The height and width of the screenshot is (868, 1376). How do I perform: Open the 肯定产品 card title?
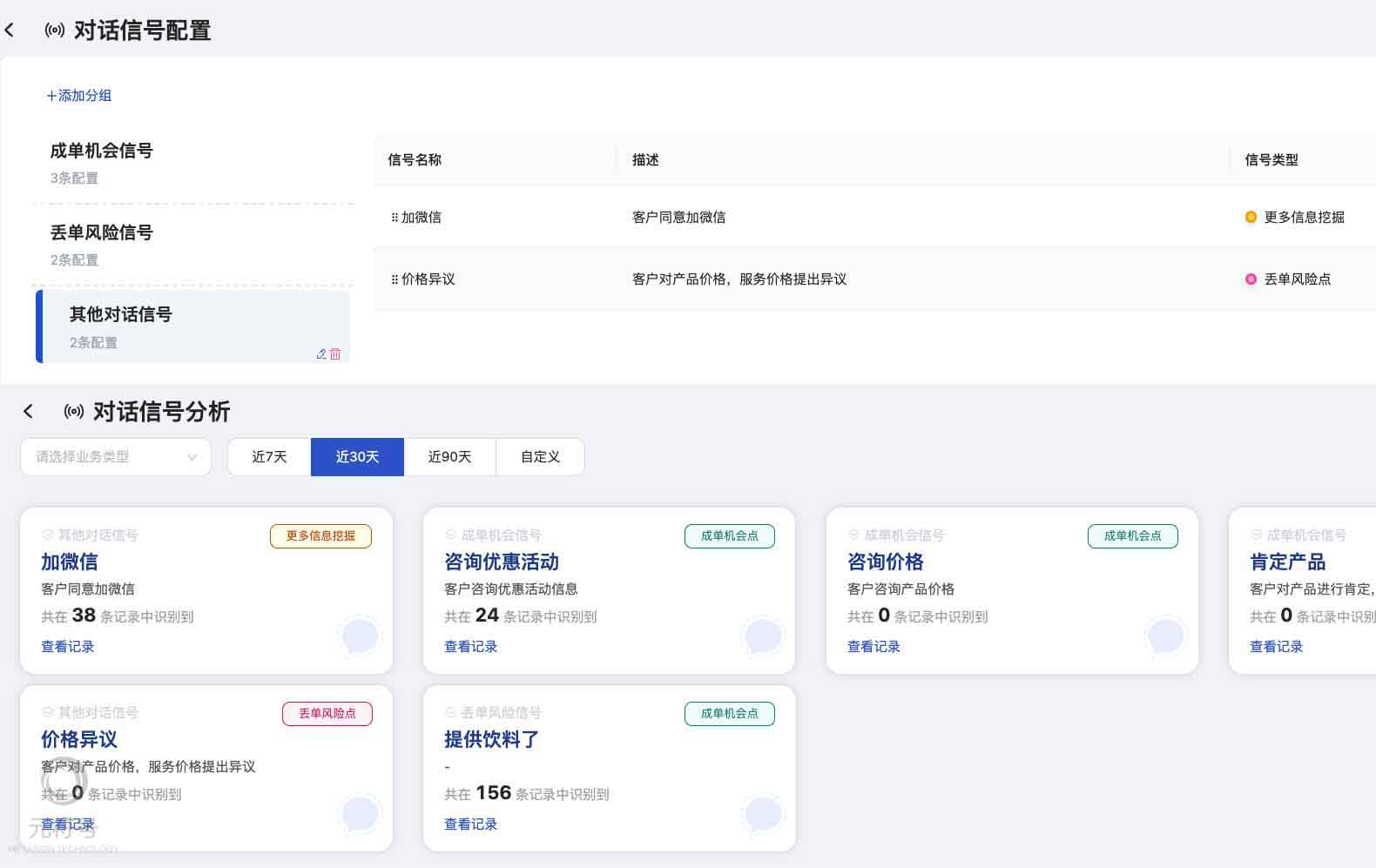[x=1288, y=562]
